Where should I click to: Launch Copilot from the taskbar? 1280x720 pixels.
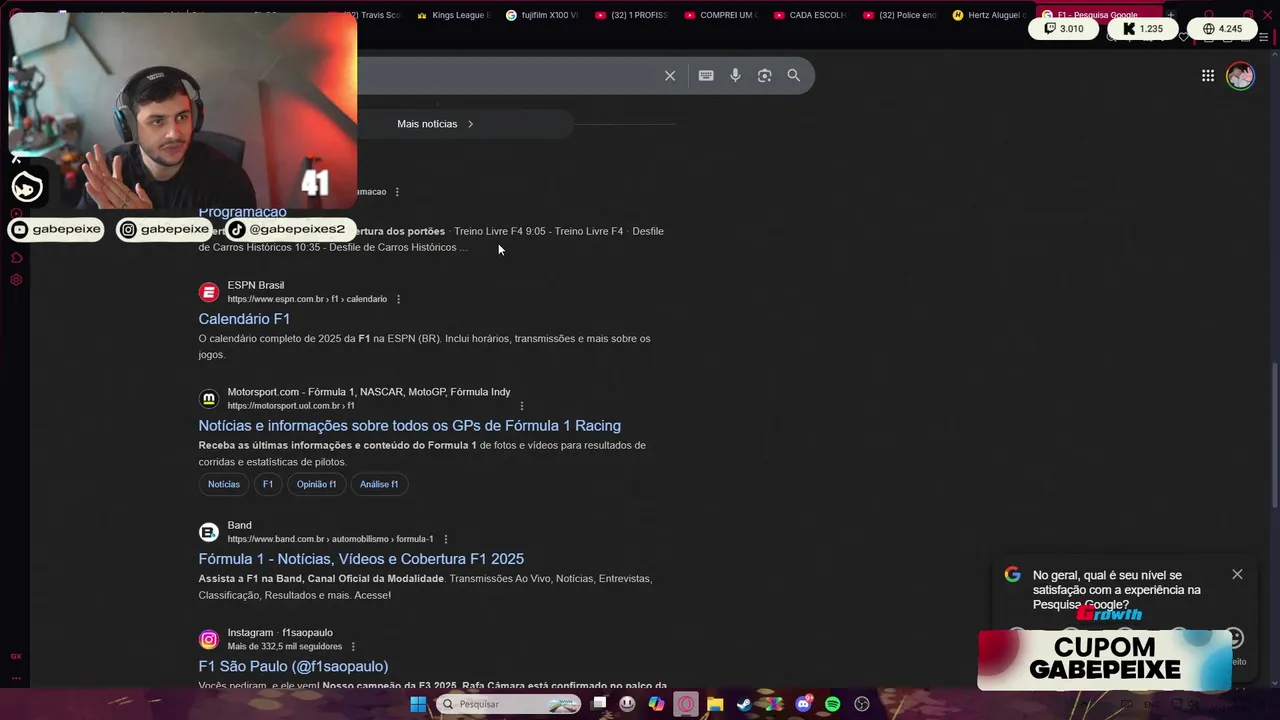click(x=656, y=704)
